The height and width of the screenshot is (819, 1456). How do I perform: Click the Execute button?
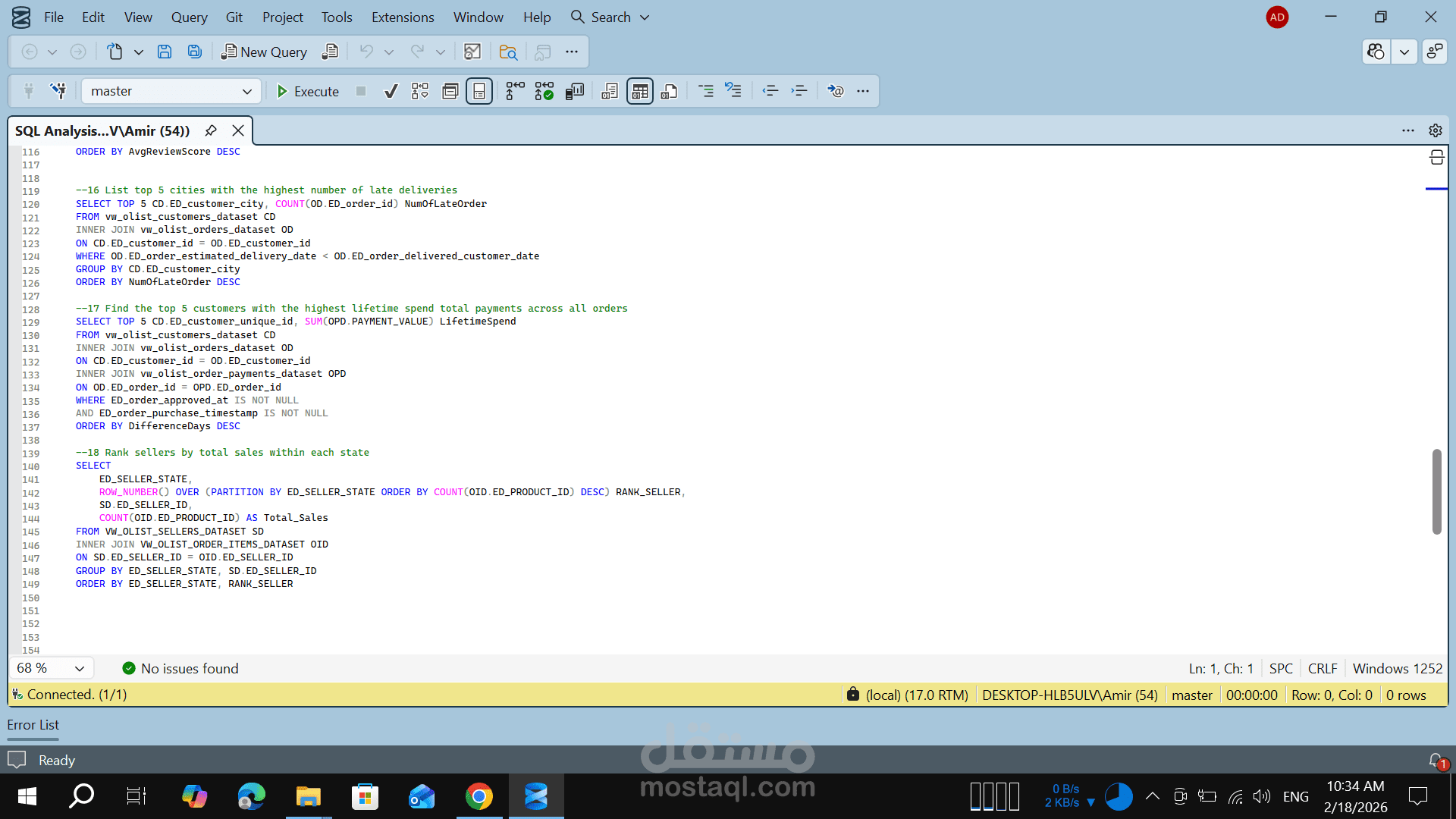(308, 91)
